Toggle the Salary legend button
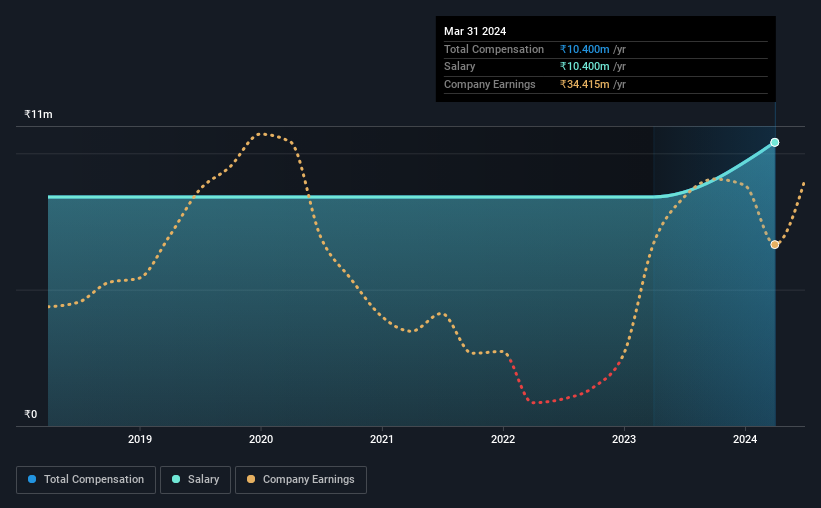The image size is (821, 508). pyautogui.click(x=195, y=480)
